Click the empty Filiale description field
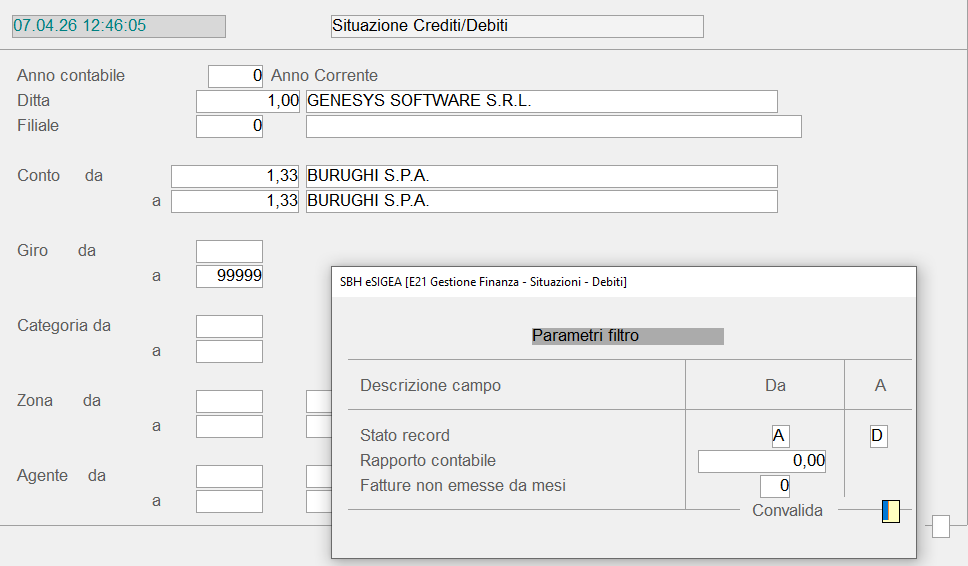 click(x=553, y=126)
